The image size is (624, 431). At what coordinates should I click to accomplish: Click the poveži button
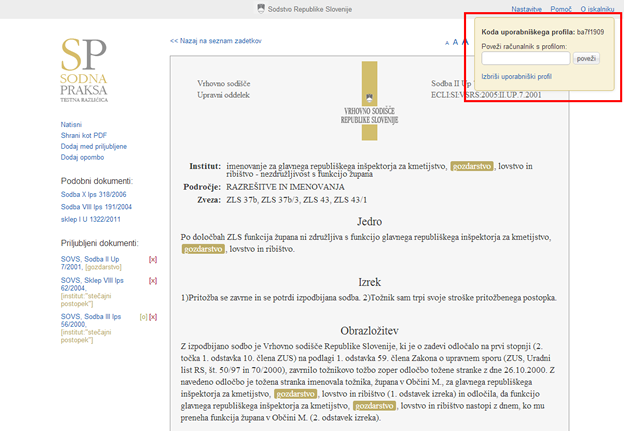coord(586,59)
